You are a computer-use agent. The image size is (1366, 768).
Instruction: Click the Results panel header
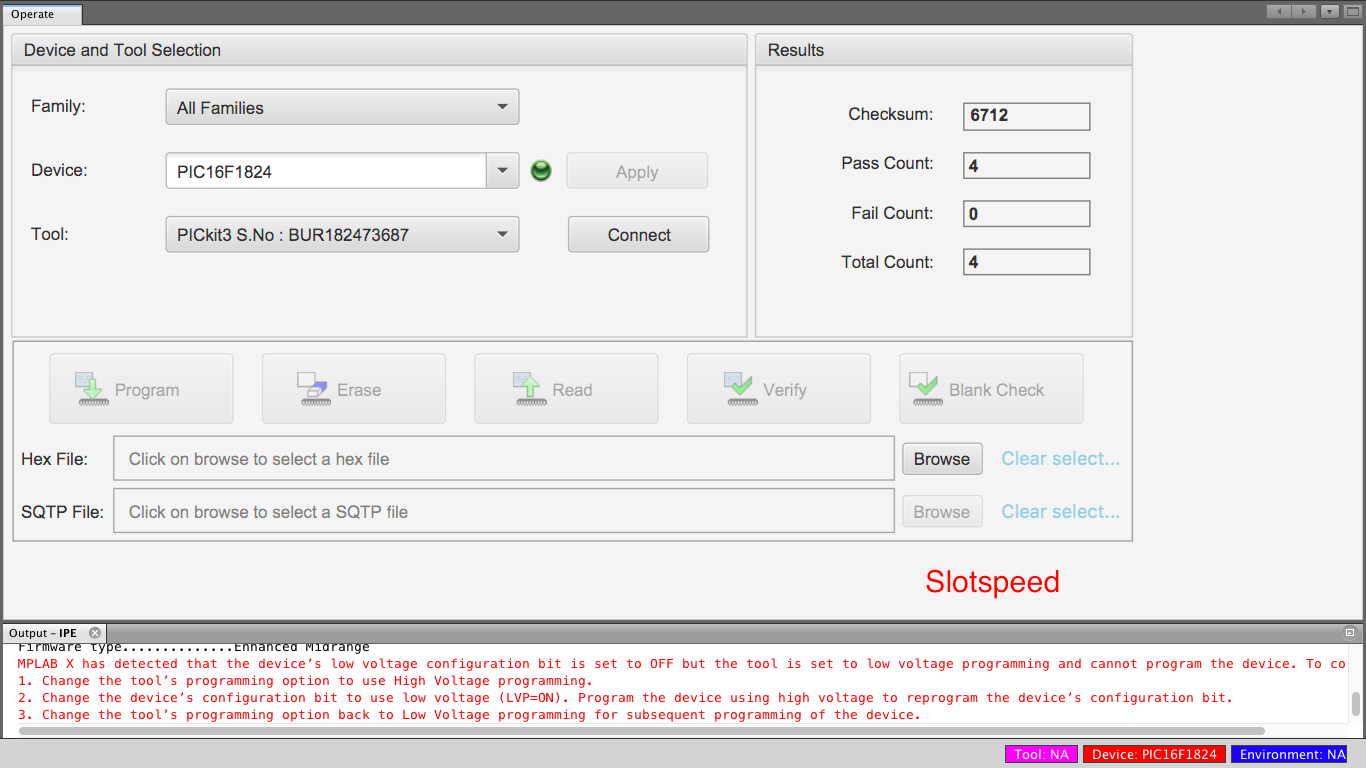(944, 50)
